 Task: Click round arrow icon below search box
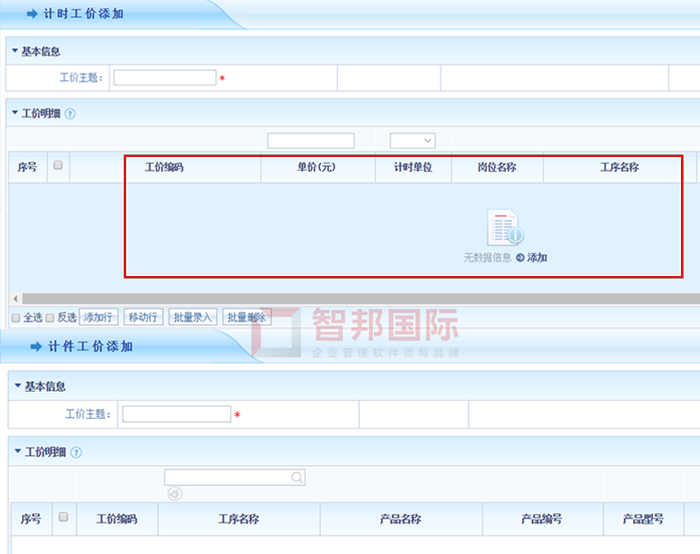tap(175, 493)
